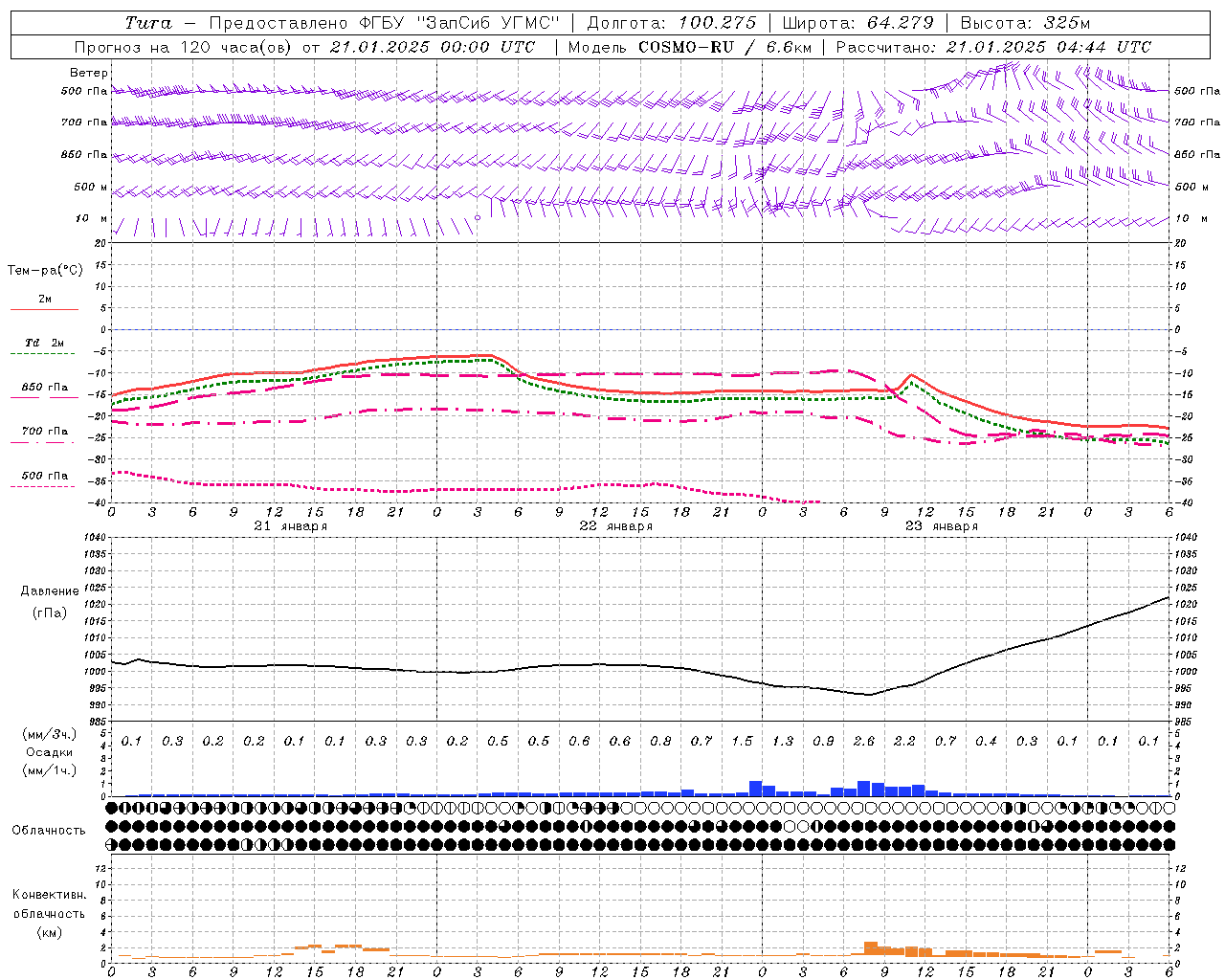Viewport: 1225px width, 980px height.
Task: Click the "22 января" date label
Action: [x=615, y=526]
